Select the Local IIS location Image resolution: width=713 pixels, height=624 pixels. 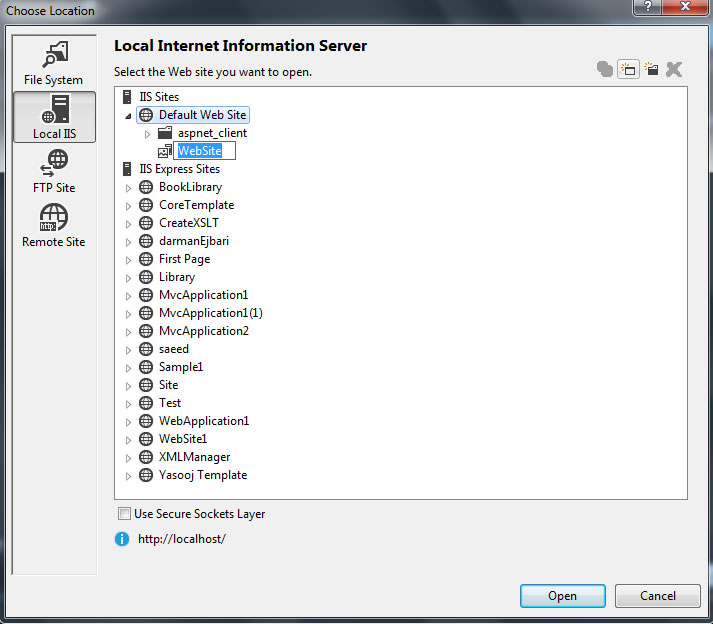[54, 117]
